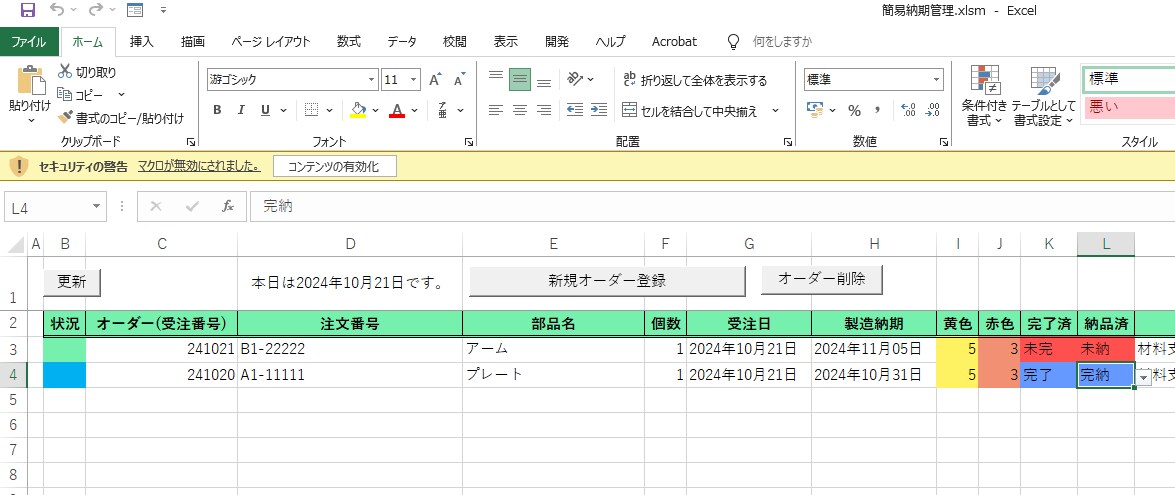Viewport: 1175px width, 495px height.
Task: Click the Cut (切り取り) scissors icon
Action: coord(65,72)
